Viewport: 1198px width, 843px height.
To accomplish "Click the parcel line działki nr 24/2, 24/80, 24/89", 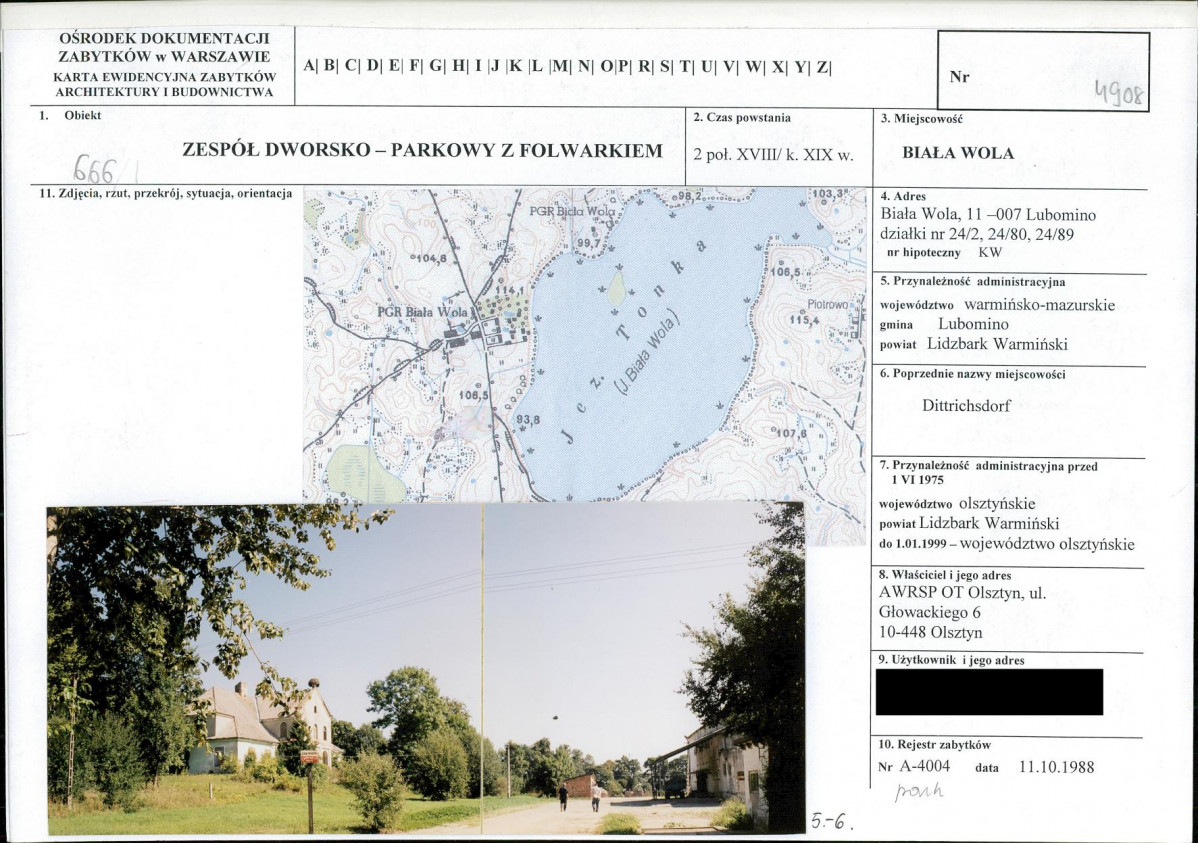I will click(x=977, y=235).
